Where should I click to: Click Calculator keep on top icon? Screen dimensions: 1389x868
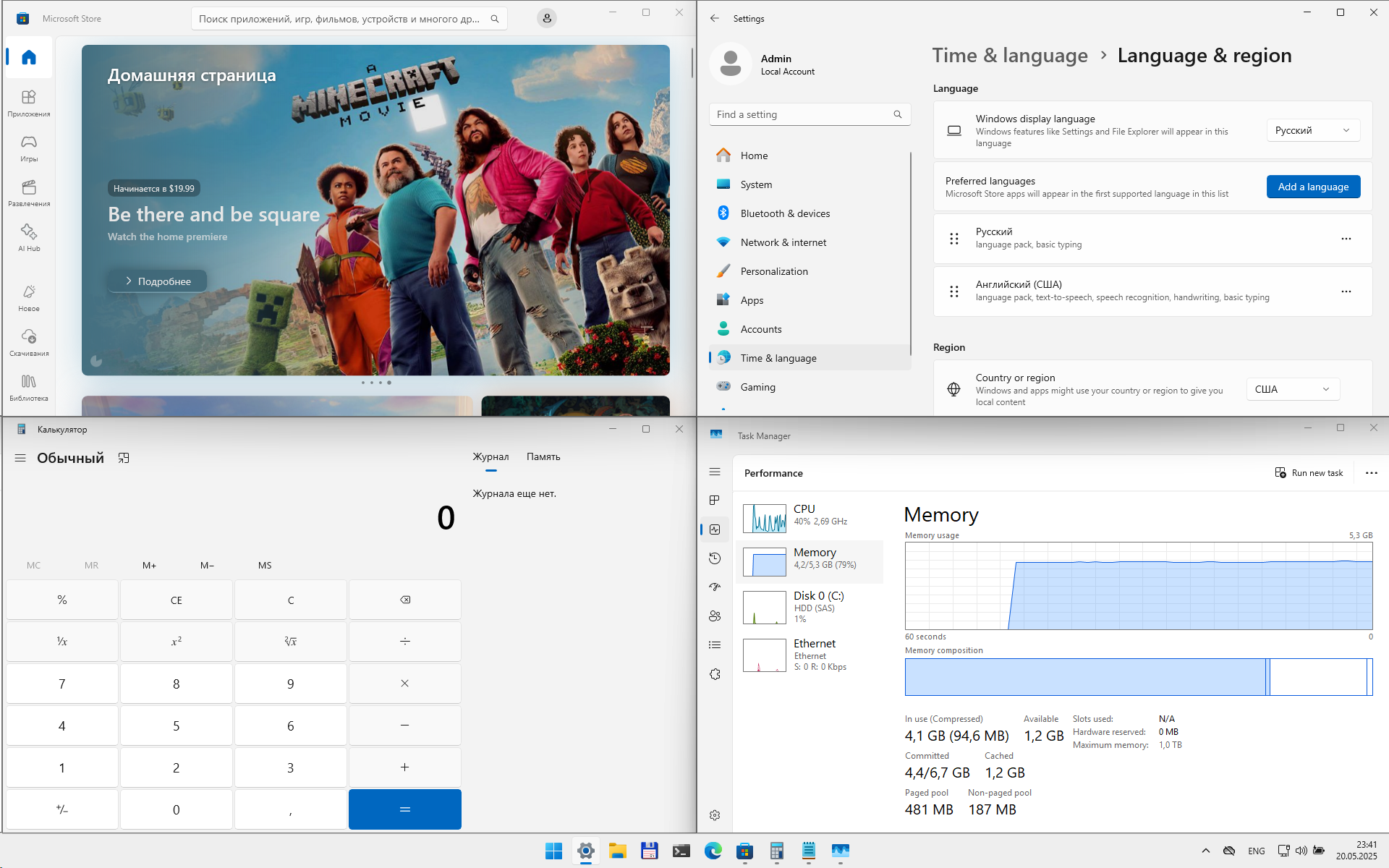pos(124,458)
